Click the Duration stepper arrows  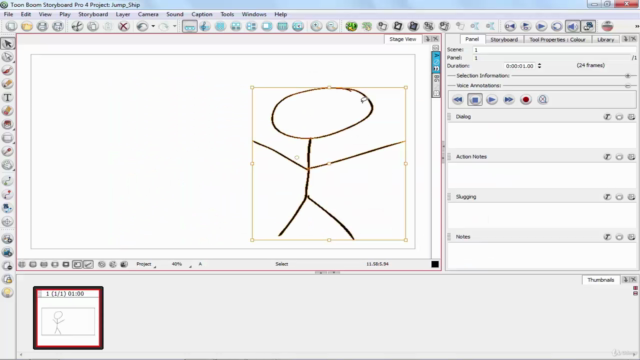(539, 66)
